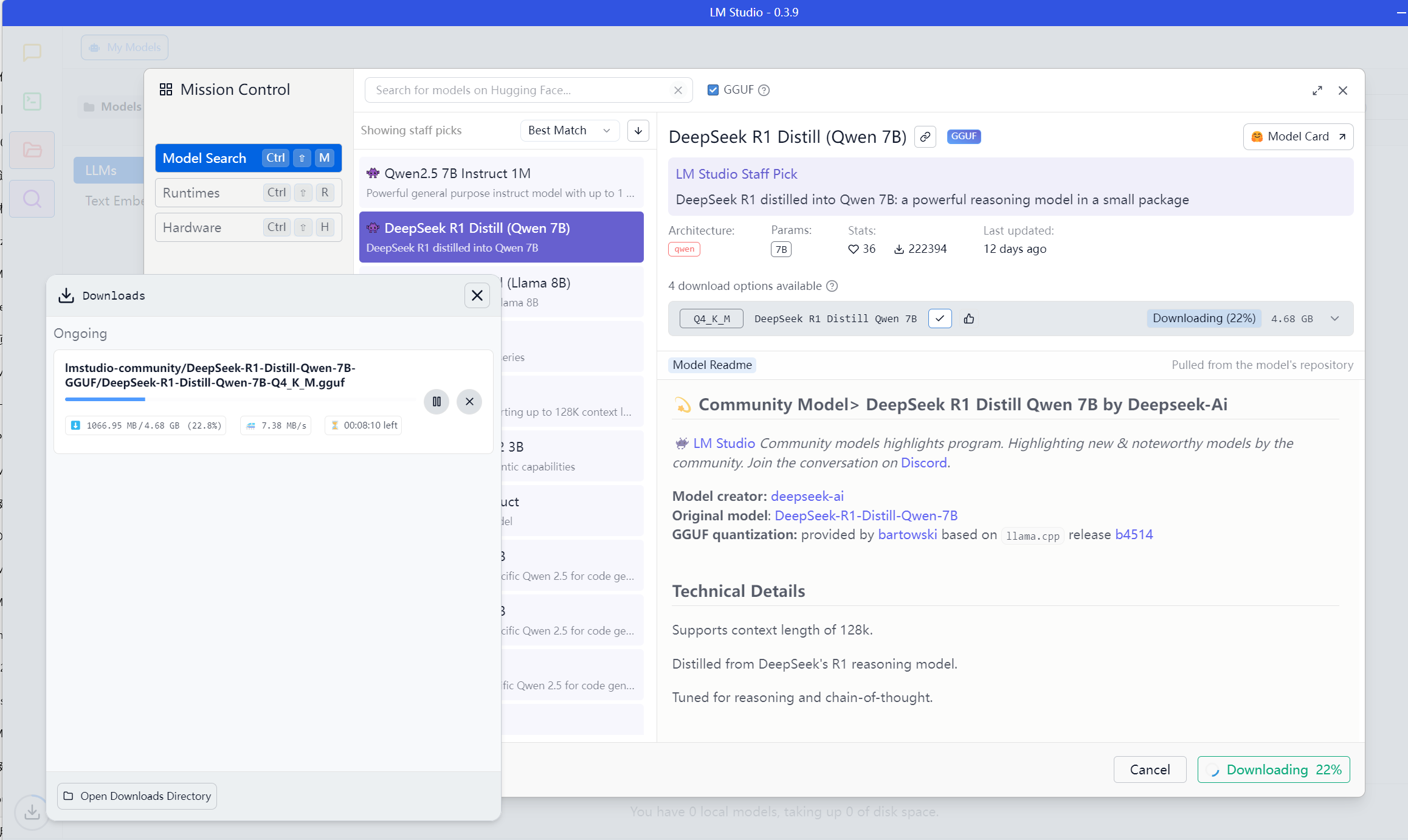The image size is (1408, 840).
Task: Cancel the download with X icon
Action: click(x=469, y=401)
